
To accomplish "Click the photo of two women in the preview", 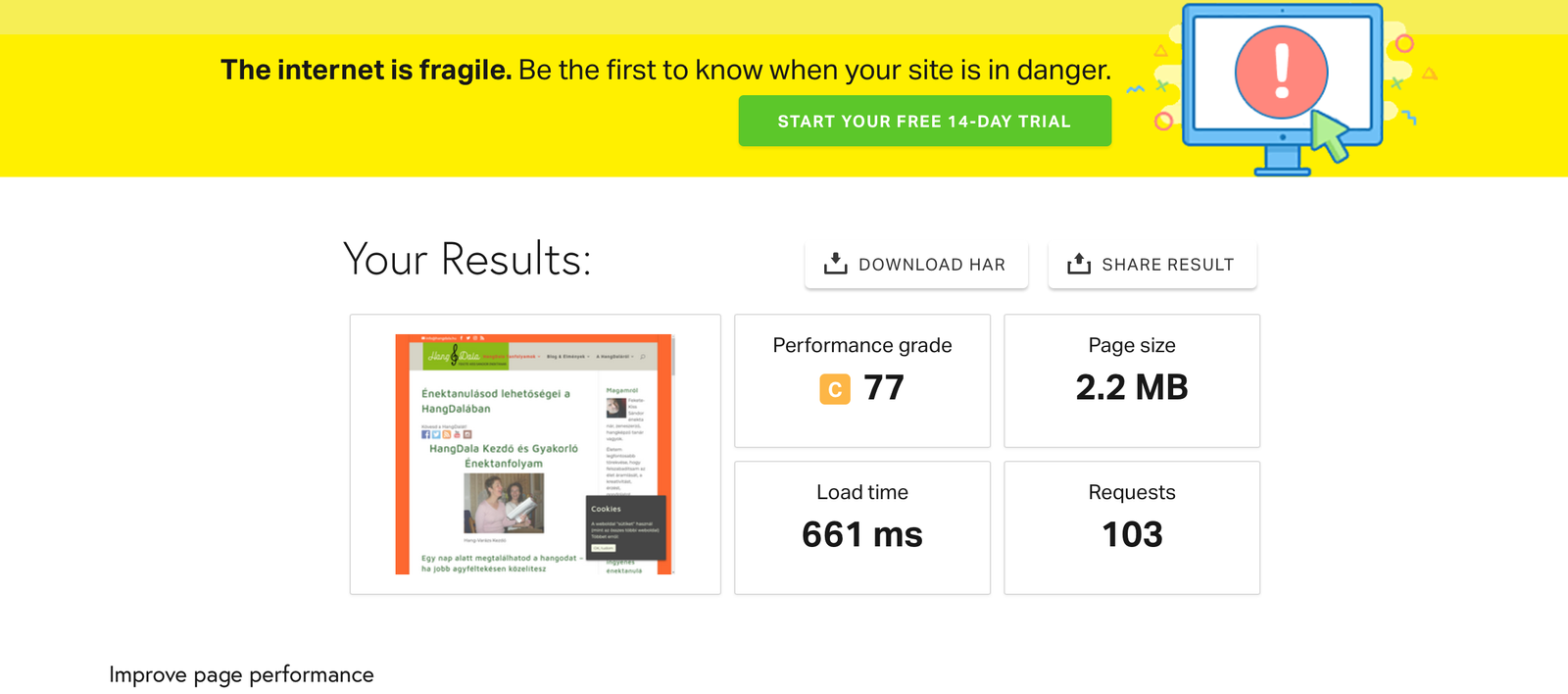I will [x=504, y=503].
